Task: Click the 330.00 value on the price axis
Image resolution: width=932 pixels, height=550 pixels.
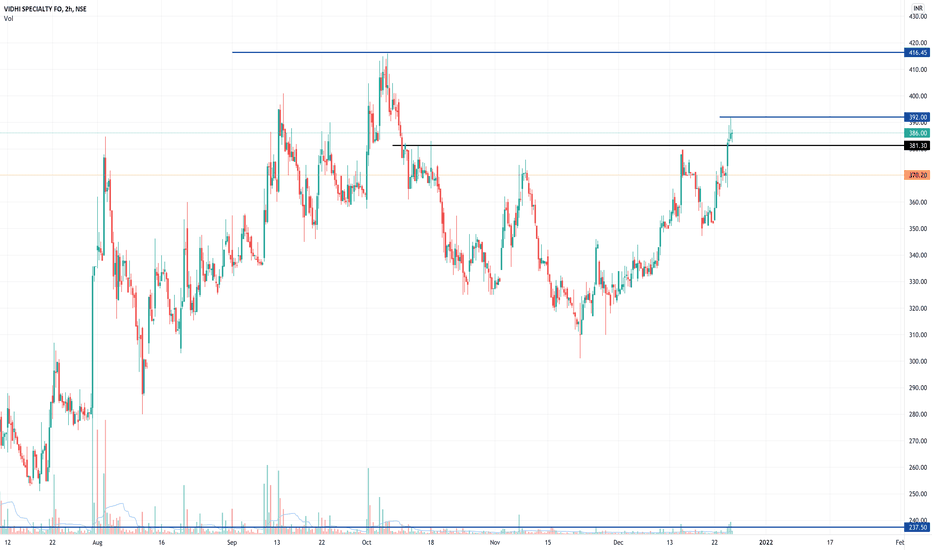Action: click(918, 282)
